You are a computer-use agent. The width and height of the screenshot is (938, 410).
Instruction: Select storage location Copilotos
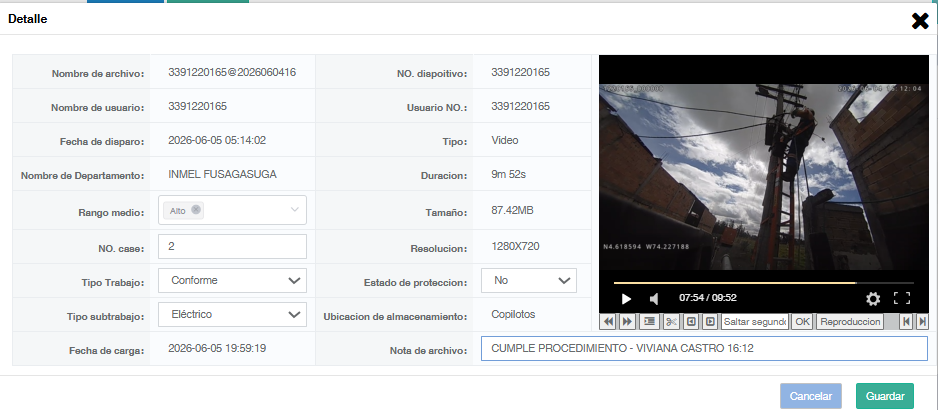[x=513, y=314]
